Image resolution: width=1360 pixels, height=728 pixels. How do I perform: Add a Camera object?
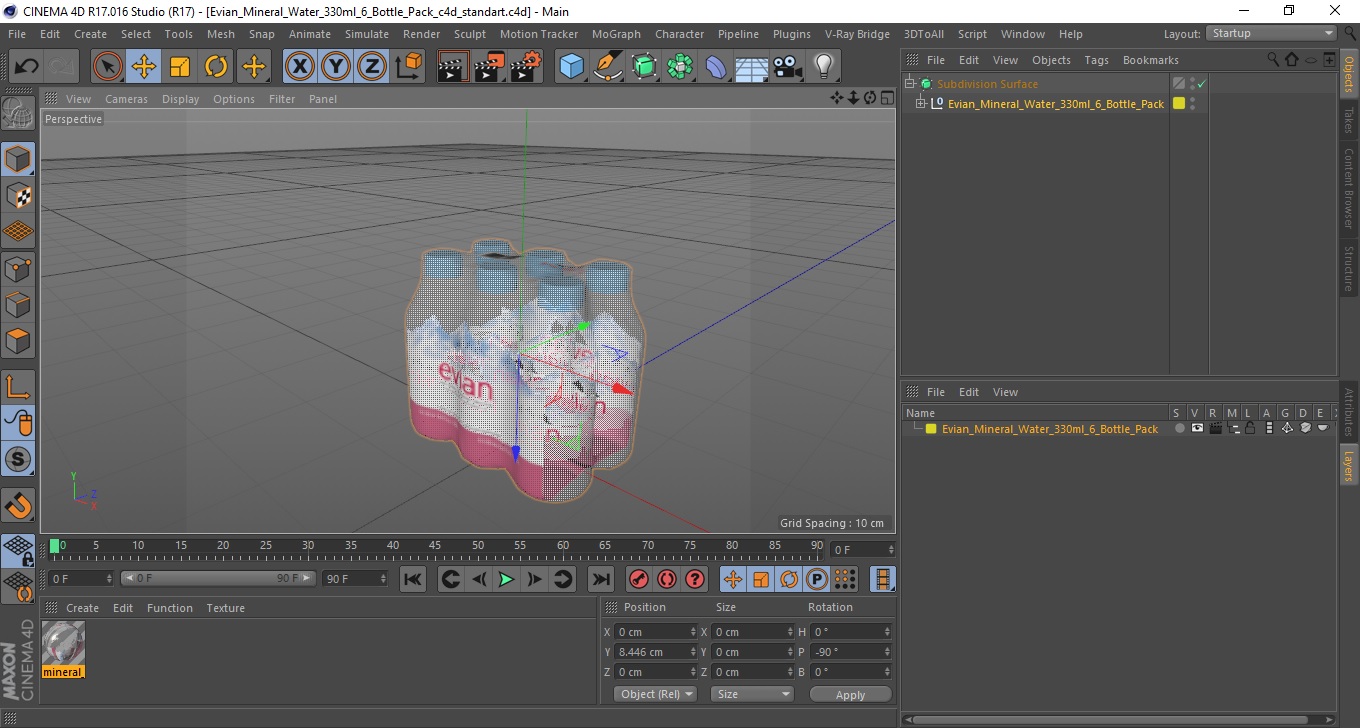coord(788,67)
